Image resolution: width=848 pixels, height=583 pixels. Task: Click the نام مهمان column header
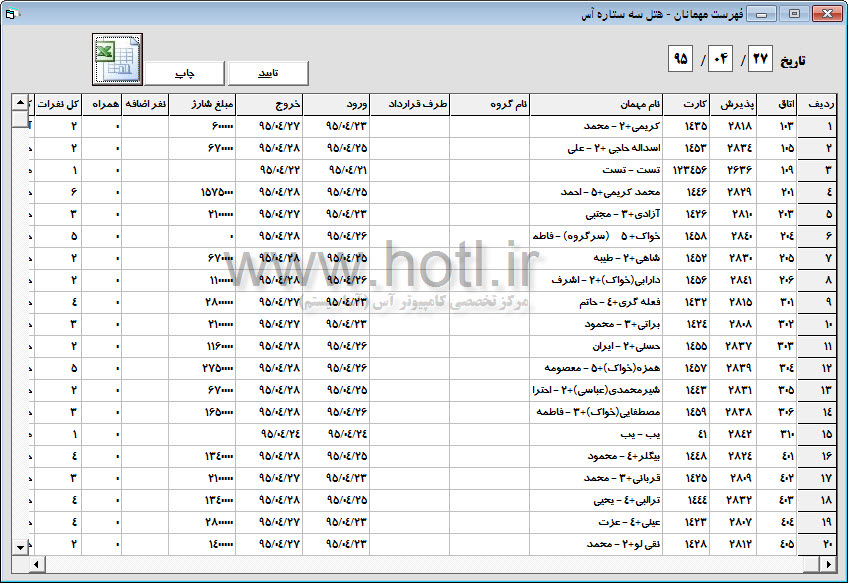point(597,104)
